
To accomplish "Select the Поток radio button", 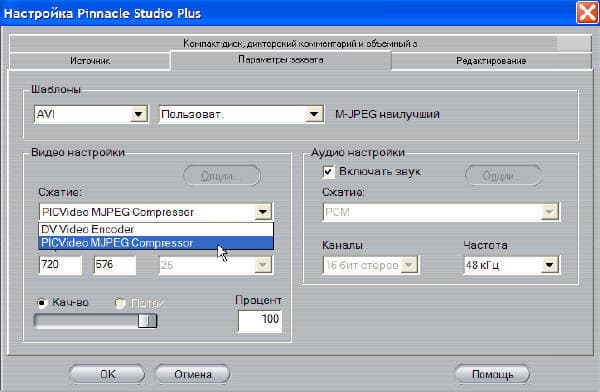I will click(x=120, y=303).
